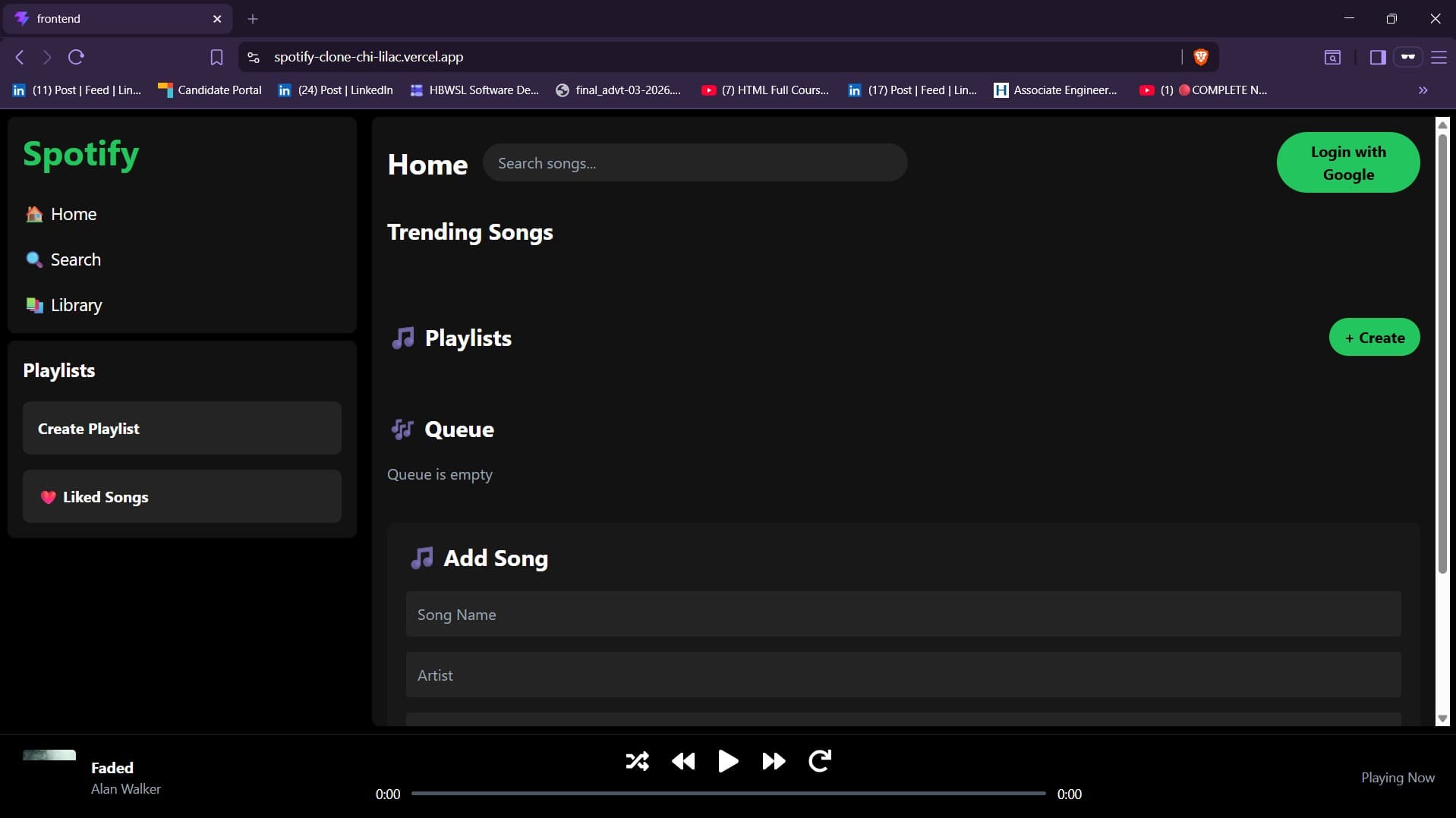Seek on the song progress bar
Screen dimensions: 1456x818
tap(729, 794)
